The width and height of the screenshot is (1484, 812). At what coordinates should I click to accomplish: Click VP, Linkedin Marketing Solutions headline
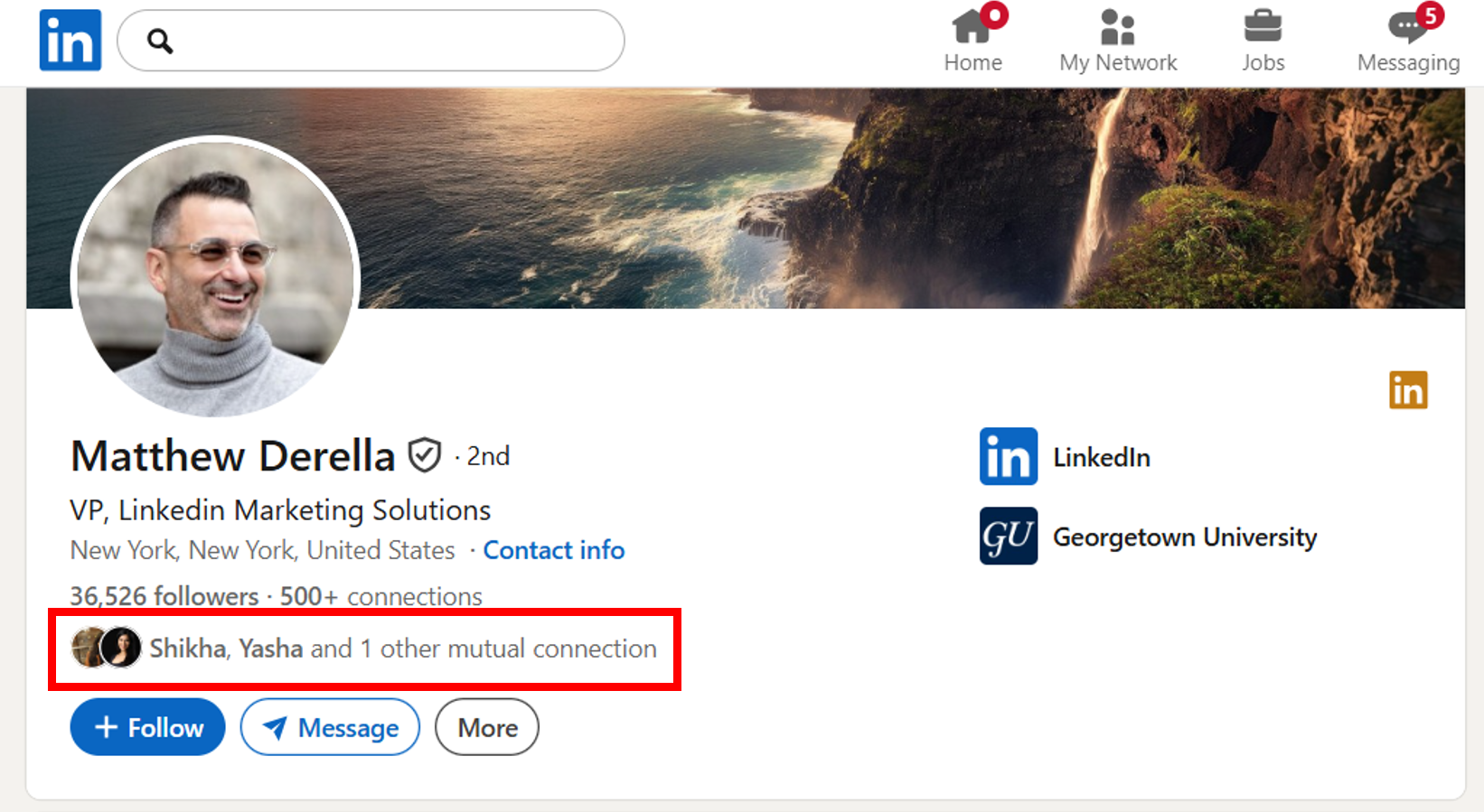tap(280, 510)
